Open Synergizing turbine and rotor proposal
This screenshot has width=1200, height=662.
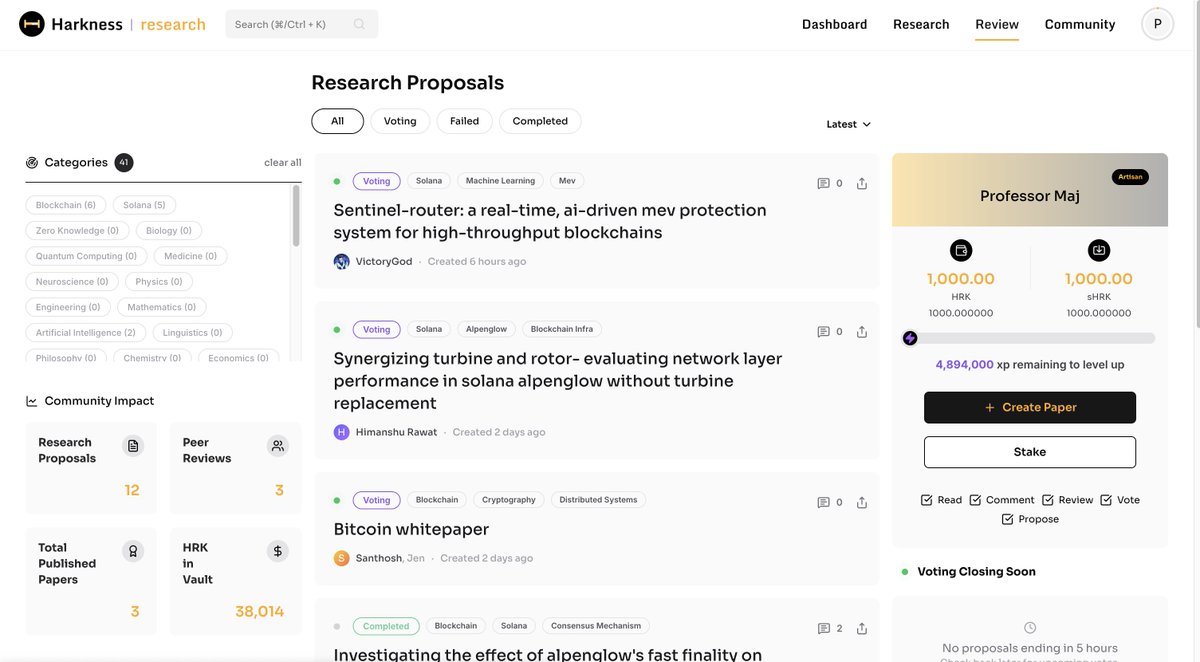[558, 381]
